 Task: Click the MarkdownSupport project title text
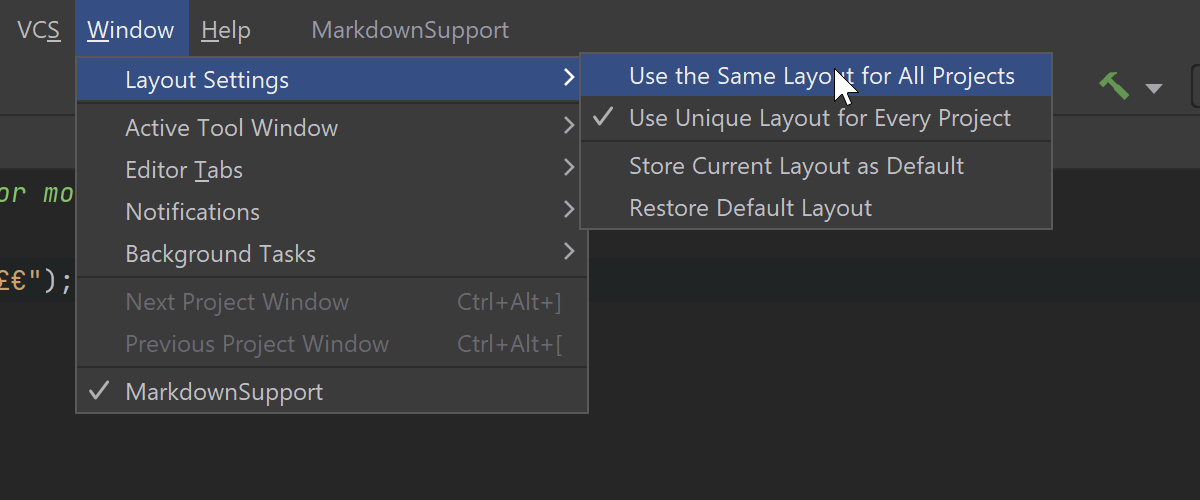[x=410, y=31]
